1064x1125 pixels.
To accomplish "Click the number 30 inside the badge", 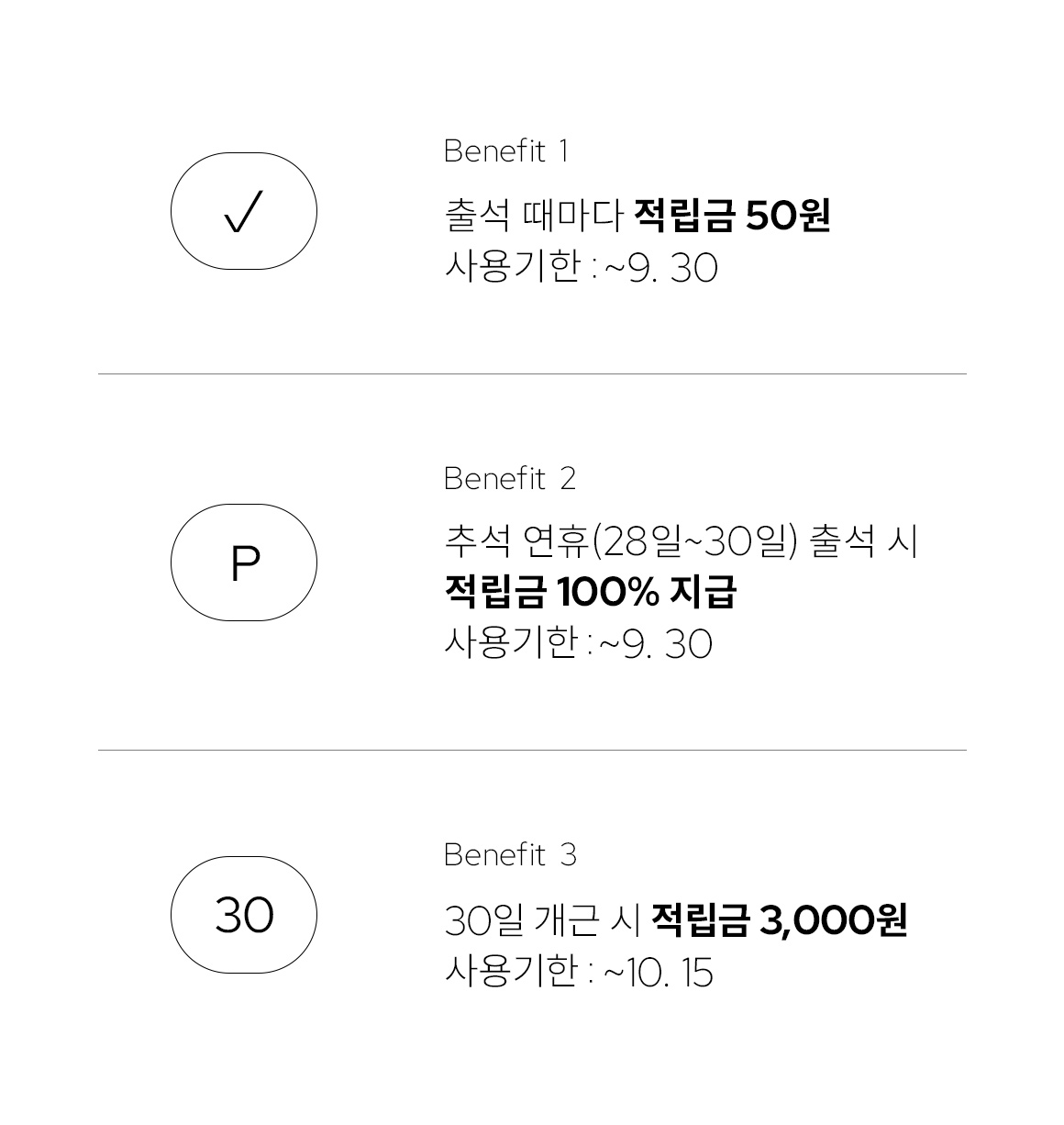I will 244,915.
